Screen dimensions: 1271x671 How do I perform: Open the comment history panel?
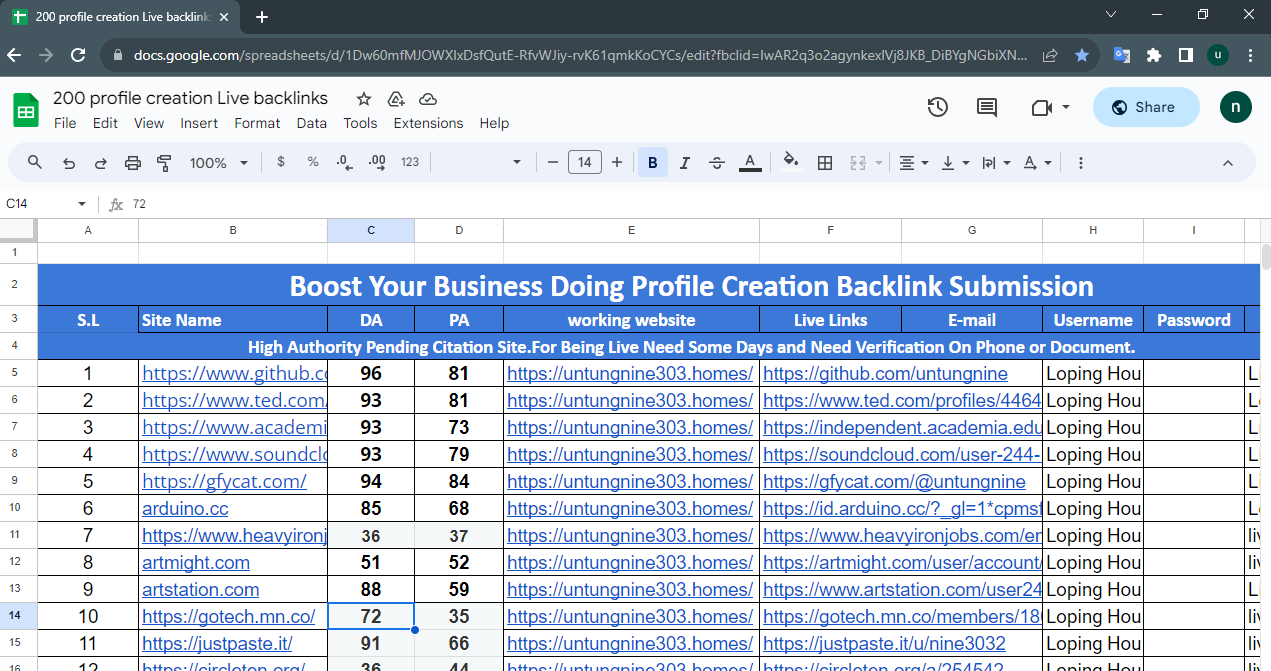(986, 107)
